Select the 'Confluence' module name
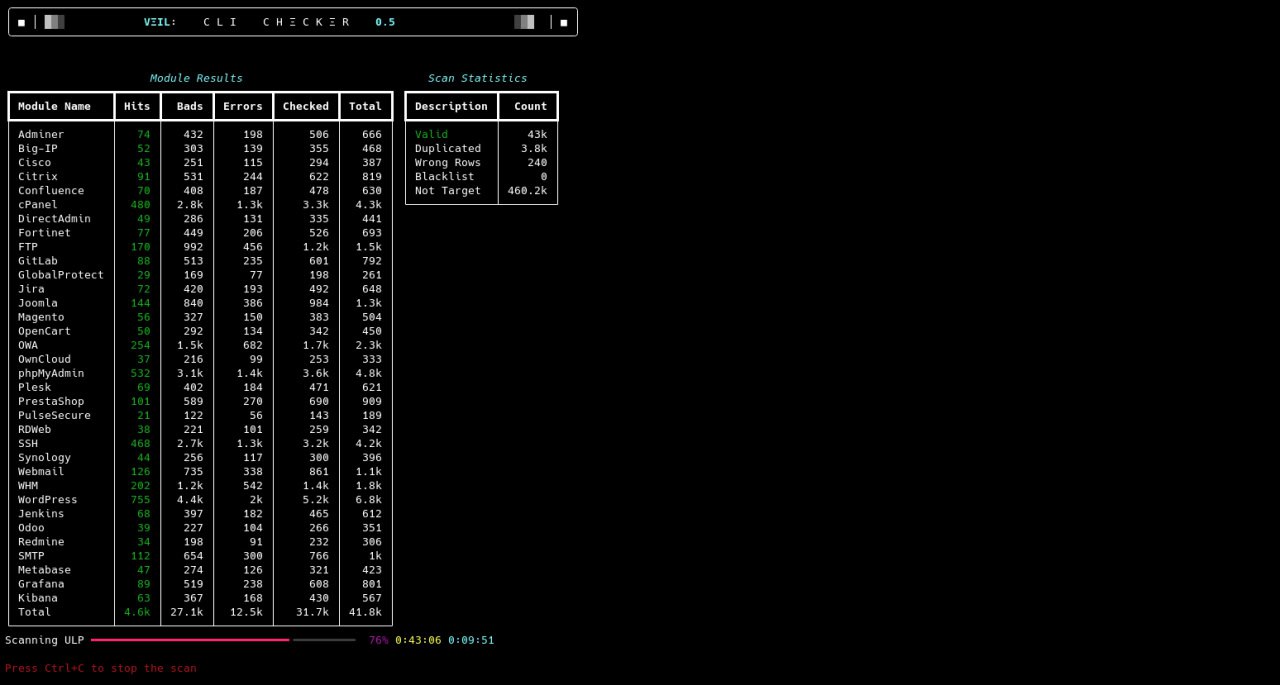 tap(51, 190)
